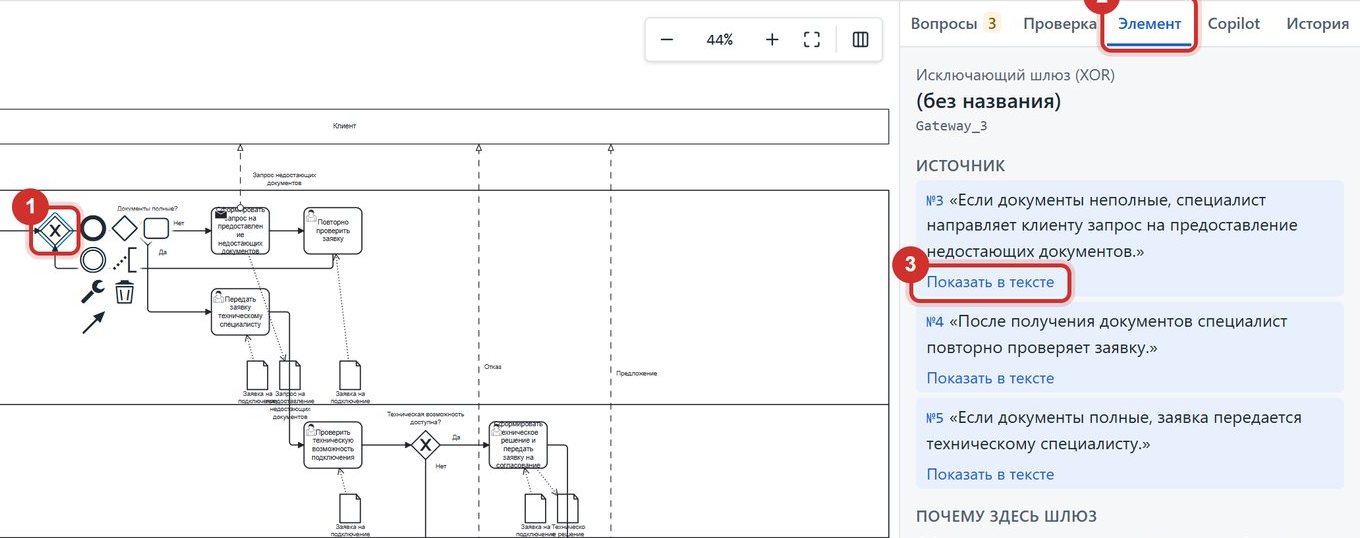
Task: Add text annotation from context pad
Action: pos(124,260)
